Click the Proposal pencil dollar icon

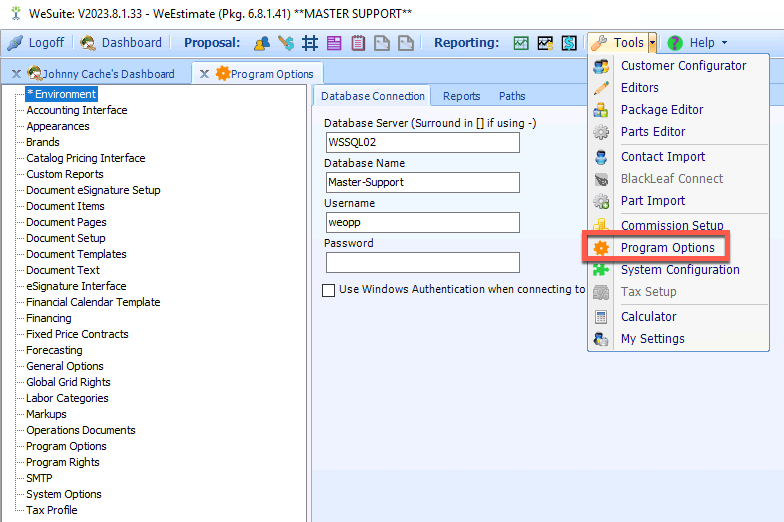click(x=286, y=43)
